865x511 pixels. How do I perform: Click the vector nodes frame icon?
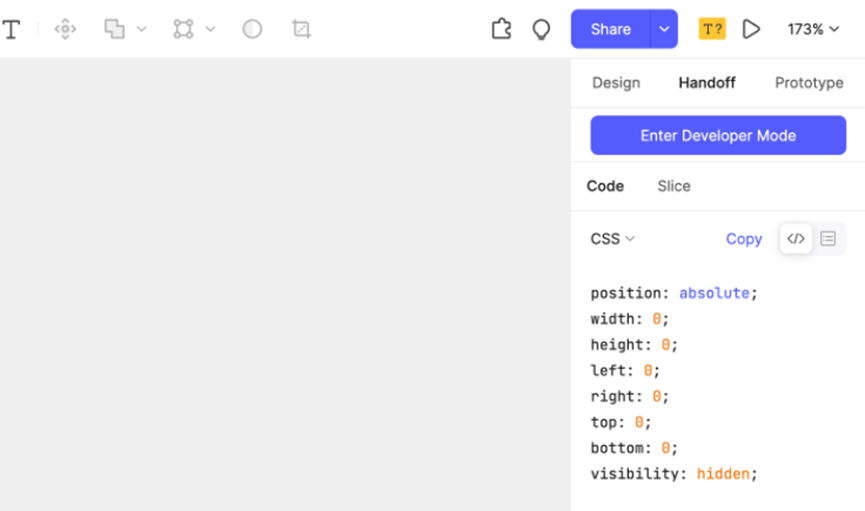pyautogui.click(x=183, y=29)
